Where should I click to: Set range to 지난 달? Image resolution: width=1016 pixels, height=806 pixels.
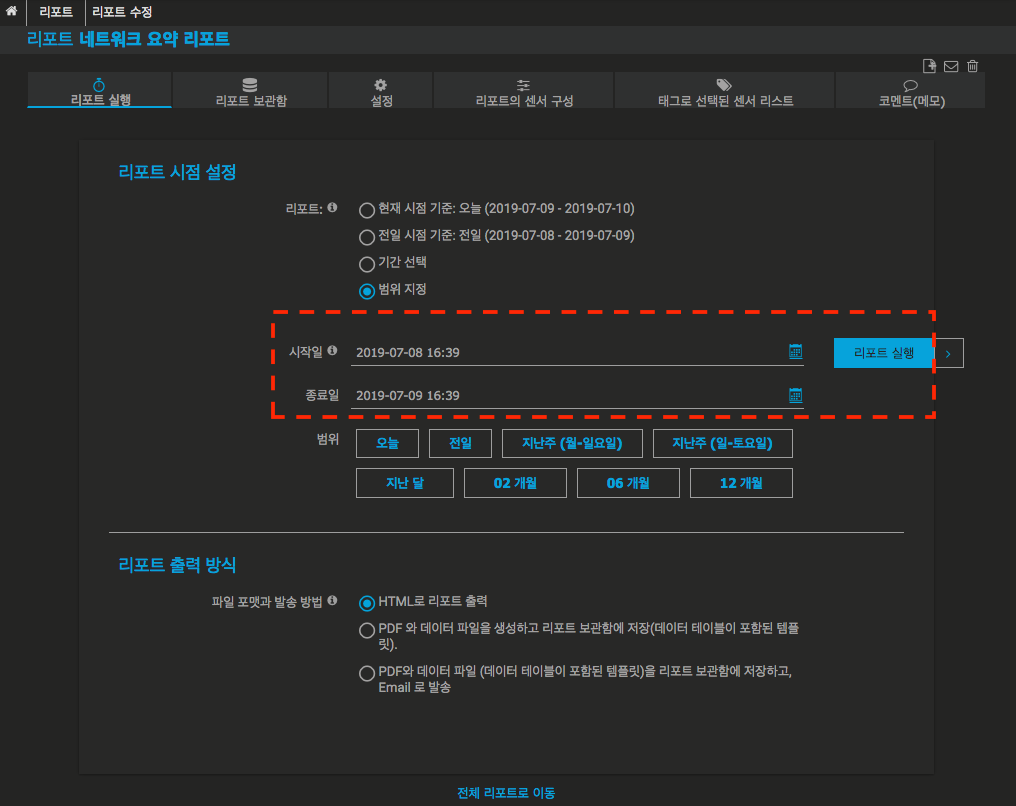tap(405, 483)
